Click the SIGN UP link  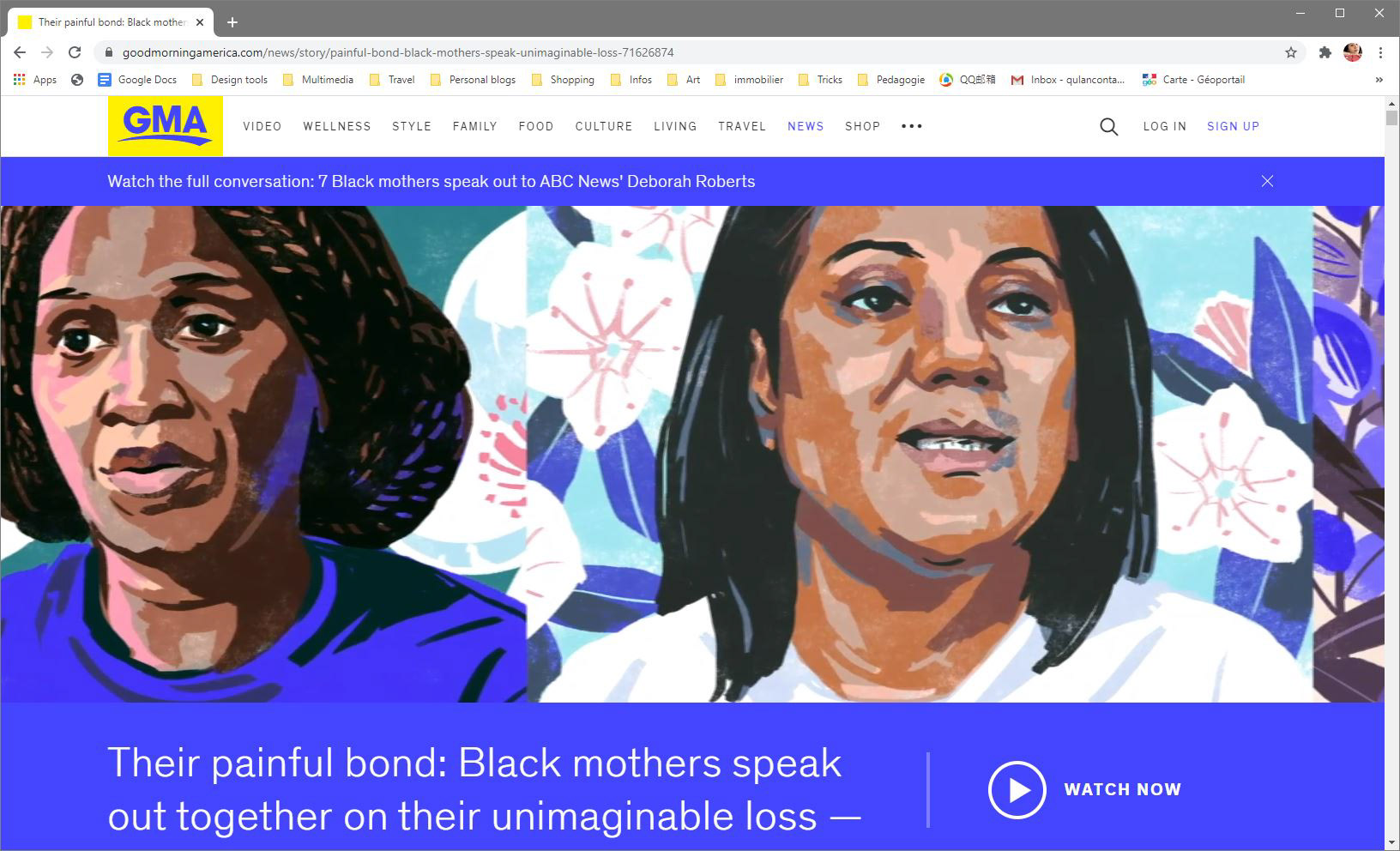[1233, 126]
